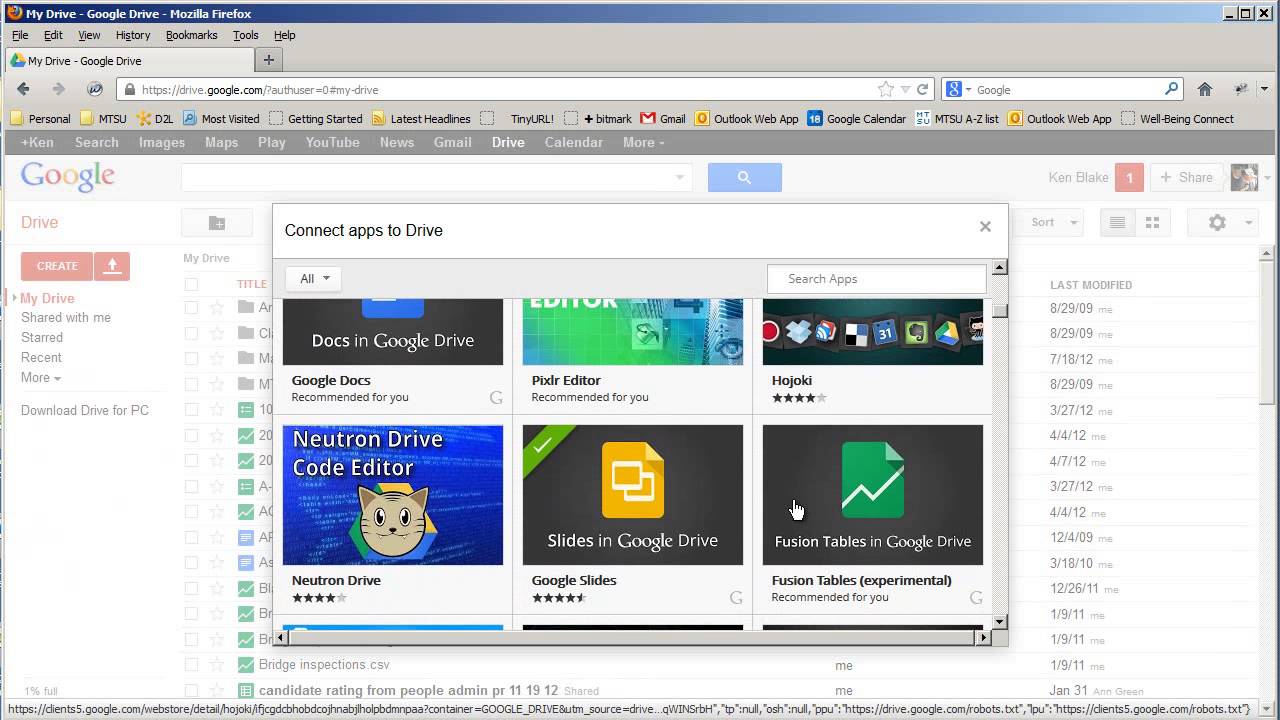
Task: Open the Slides in Google Drive tile
Action: pyautogui.click(x=633, y=495)
